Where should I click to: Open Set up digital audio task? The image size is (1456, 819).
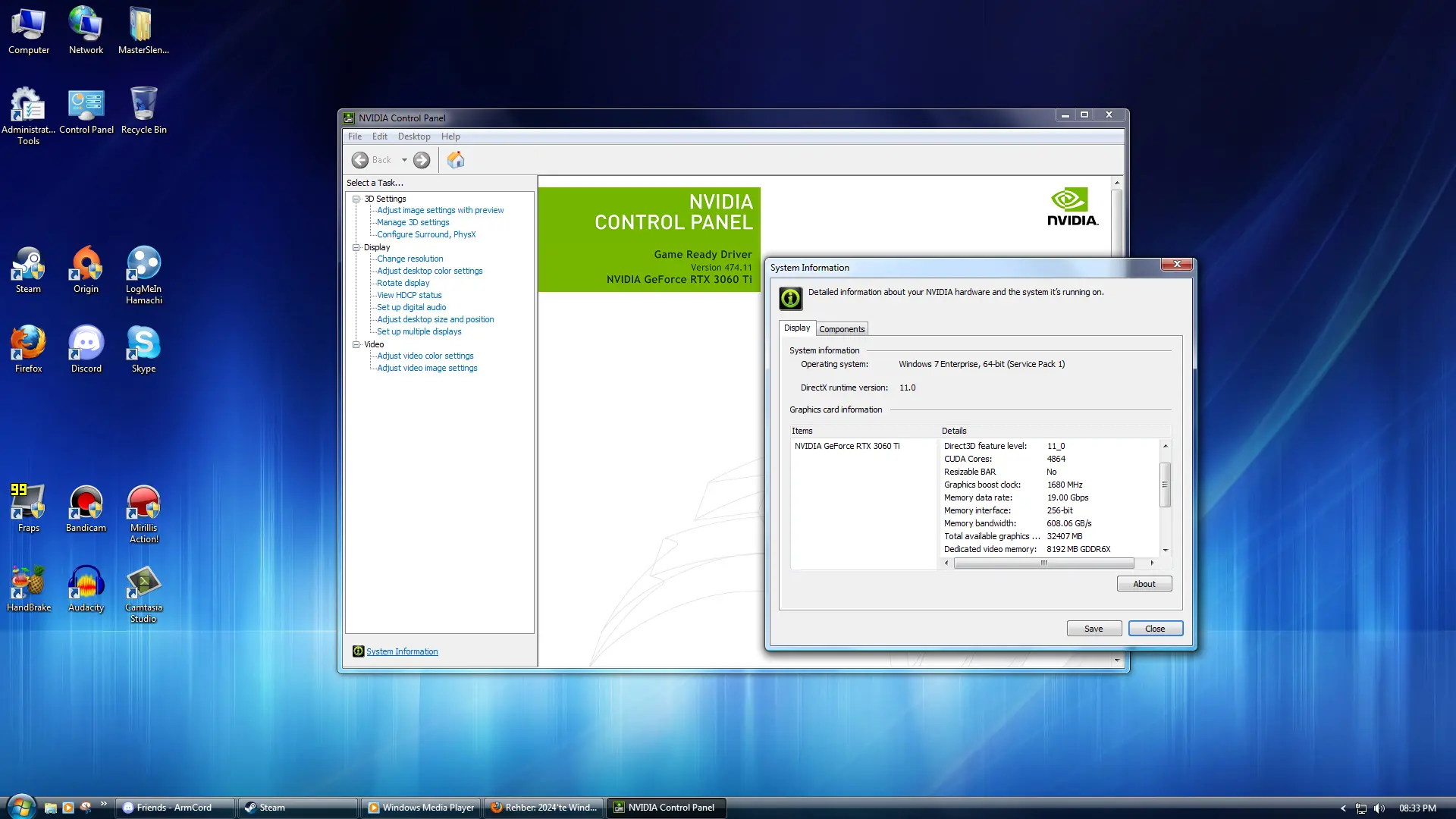pyautogui.click(x=412, y=307)
